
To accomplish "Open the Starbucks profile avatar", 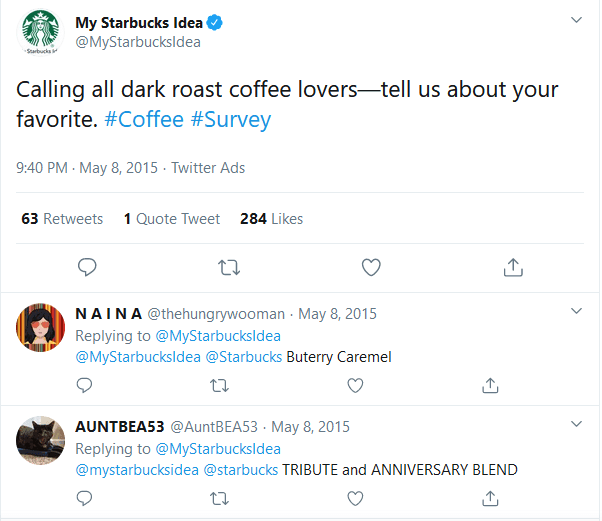I will pos(42,34).
